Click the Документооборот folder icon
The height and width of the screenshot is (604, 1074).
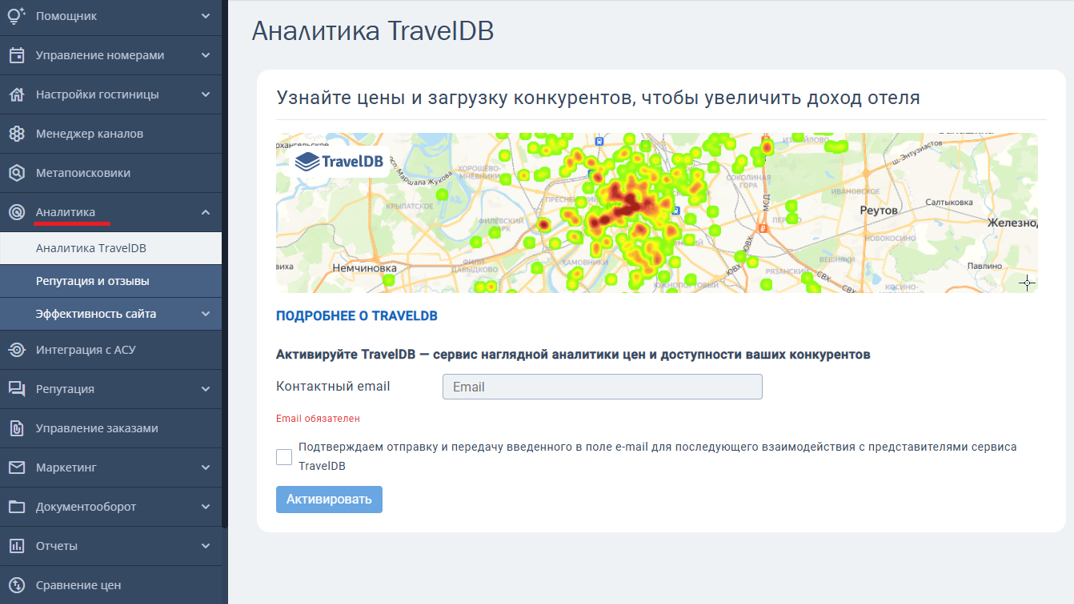(x=16, y=507)
